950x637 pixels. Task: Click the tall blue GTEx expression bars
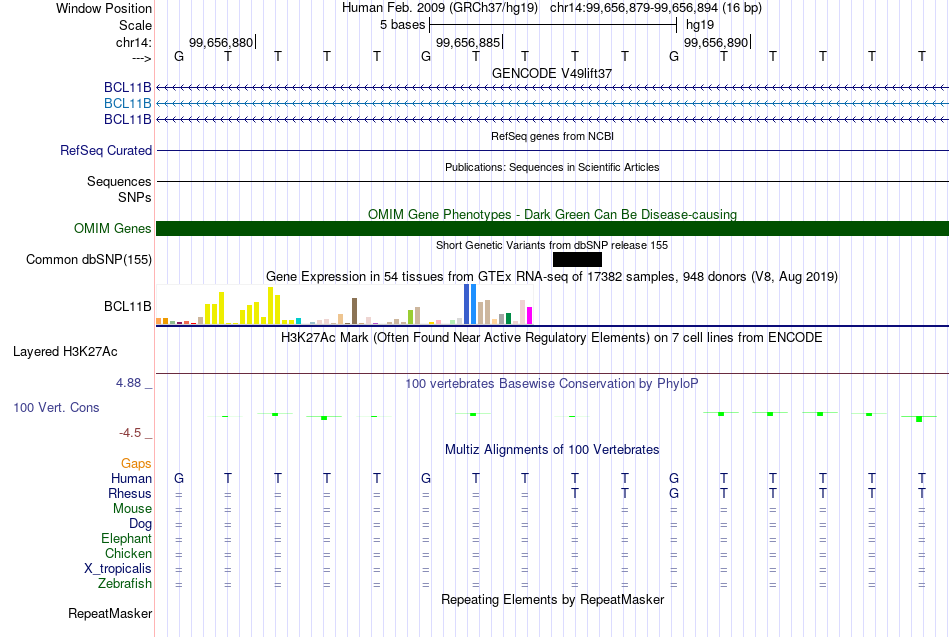pyautogui.click(x=470, y=304)
